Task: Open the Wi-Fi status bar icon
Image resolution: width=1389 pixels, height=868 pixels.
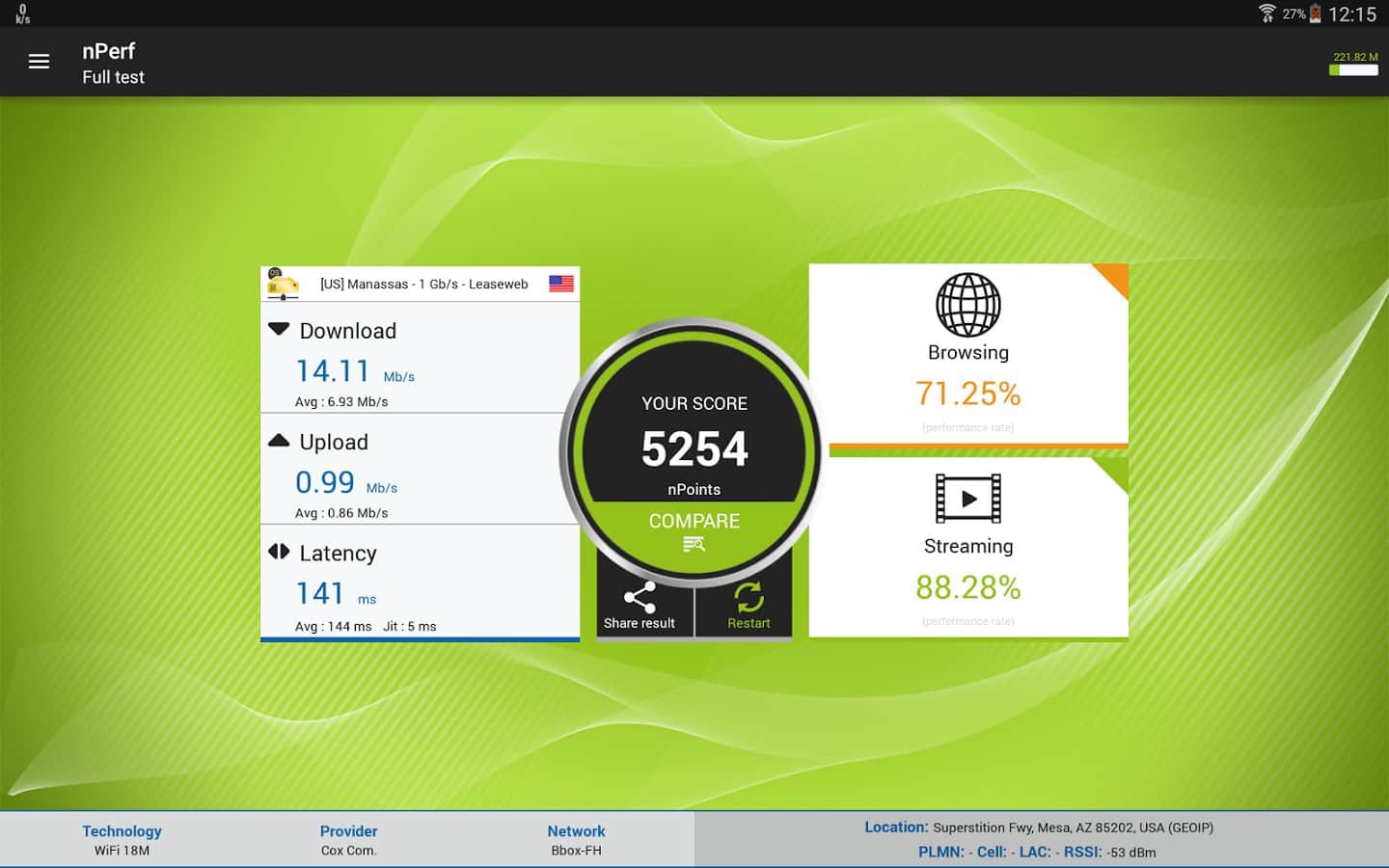Action: tap(1266, 14)
